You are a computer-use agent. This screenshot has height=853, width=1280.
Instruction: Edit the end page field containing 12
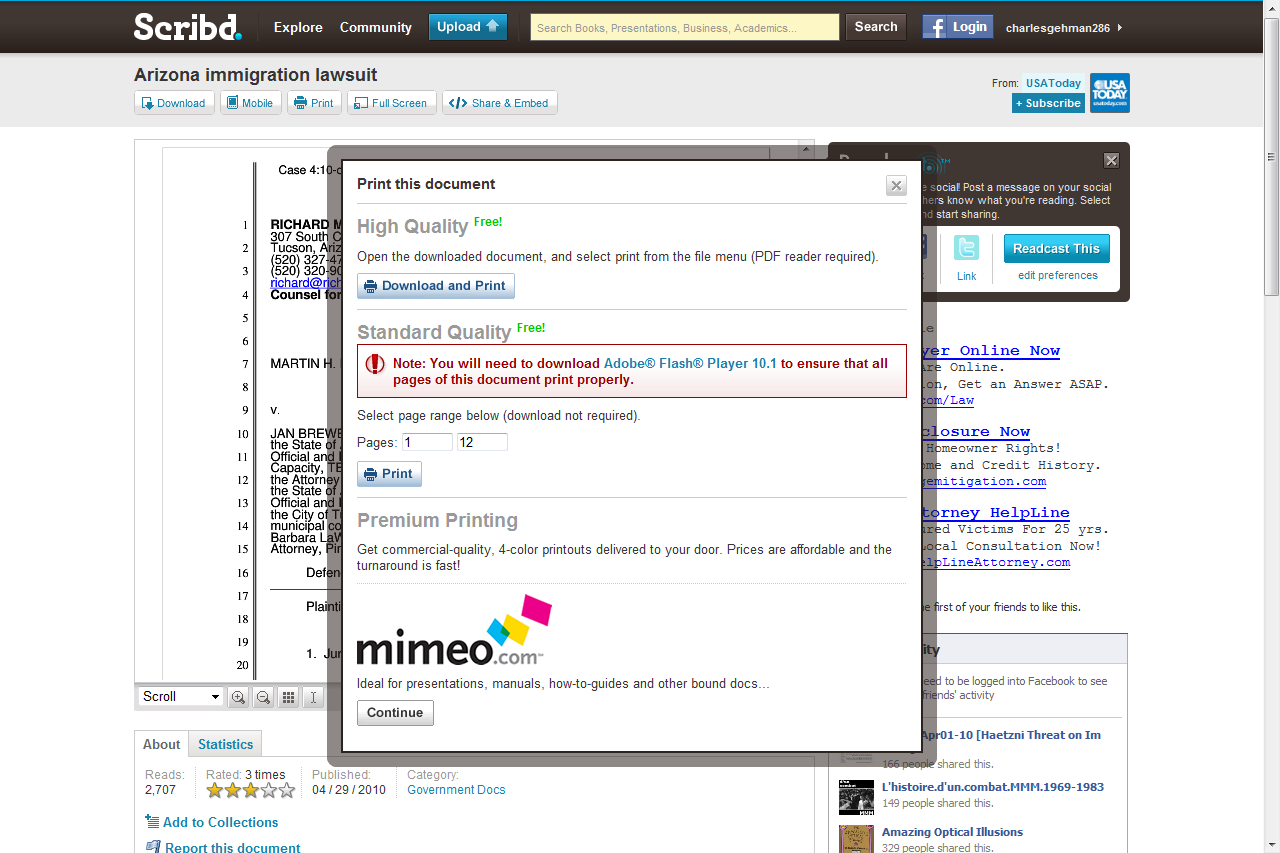pos(482,442)
